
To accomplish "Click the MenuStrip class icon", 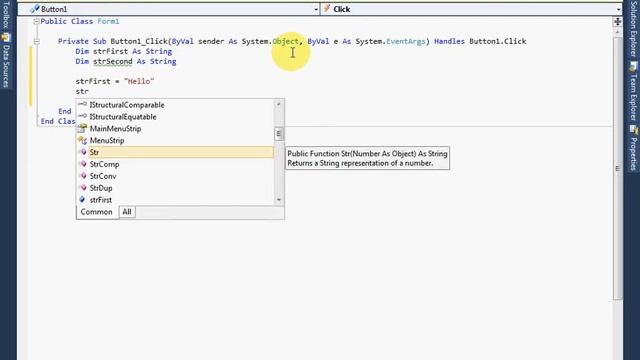I will [82, 140].
